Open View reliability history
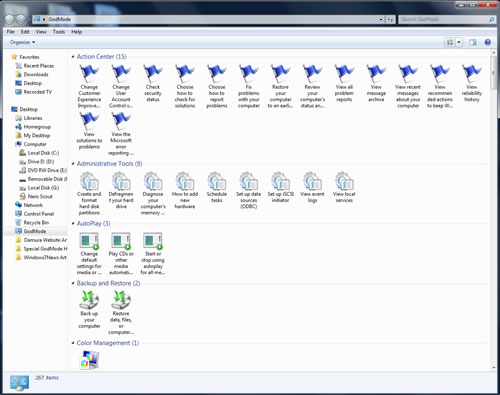The image size is (500, 395). pos(472,83)
